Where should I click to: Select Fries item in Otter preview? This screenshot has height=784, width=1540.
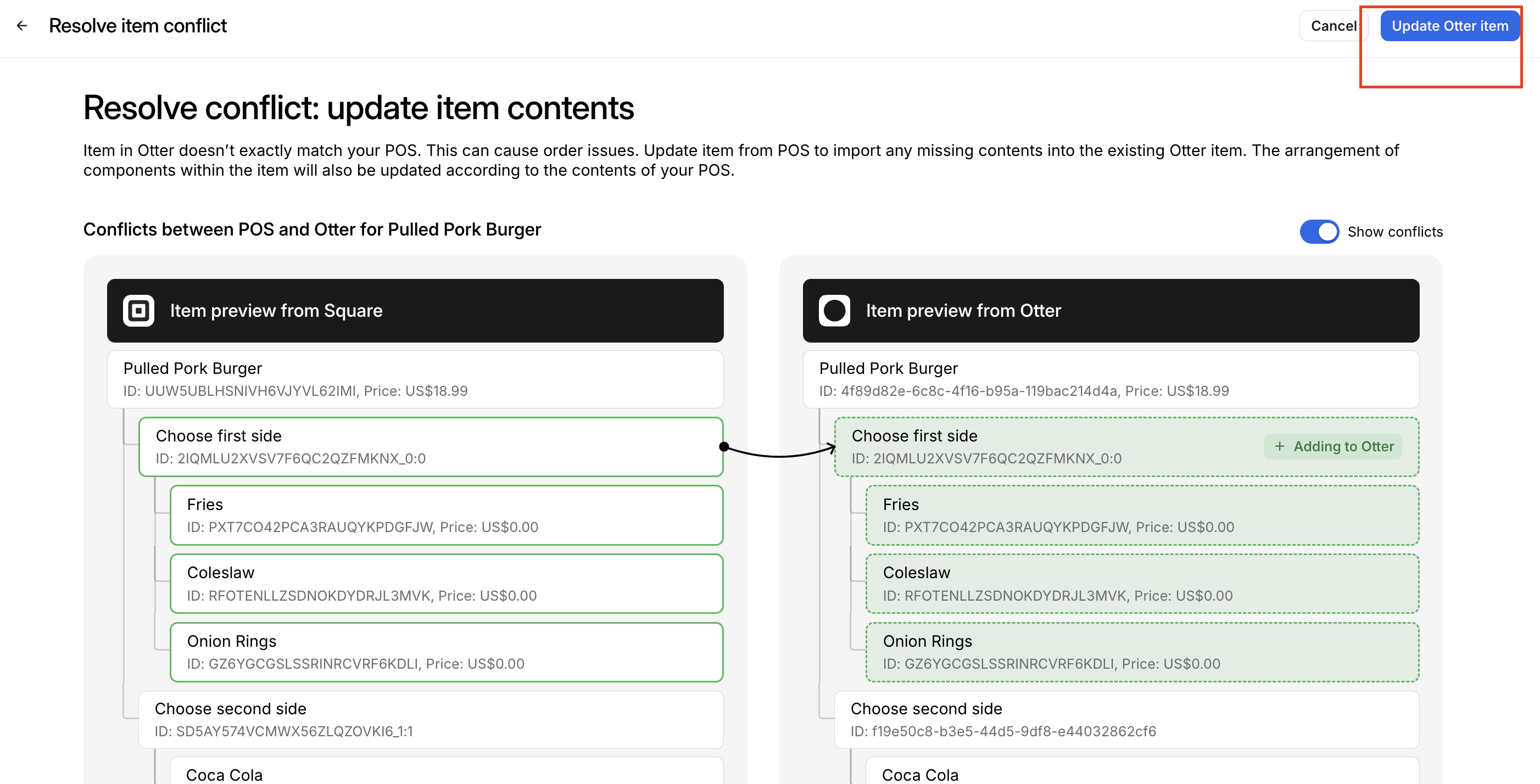coord(1142,515)
